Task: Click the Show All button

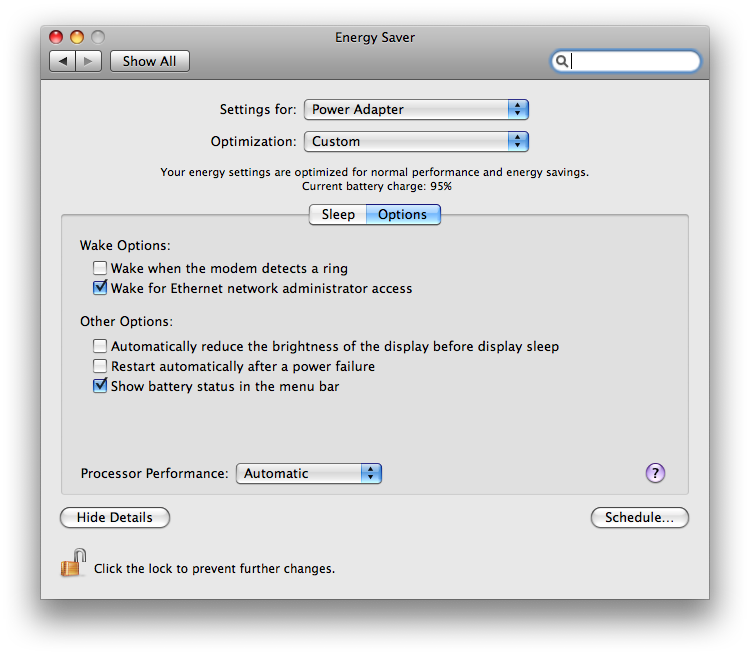Action: [150, 61]
